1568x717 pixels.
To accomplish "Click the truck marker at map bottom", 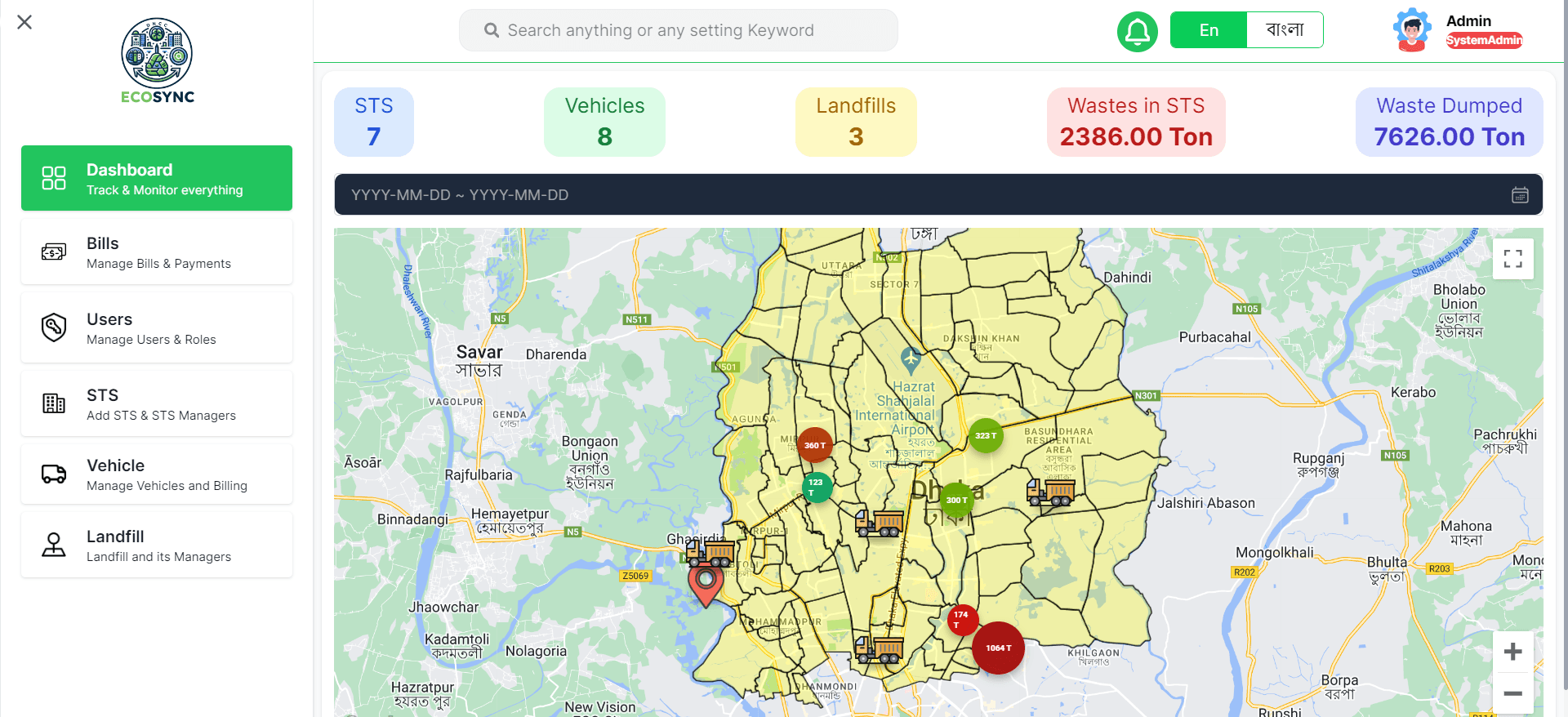I will click(x=880, y=649).
